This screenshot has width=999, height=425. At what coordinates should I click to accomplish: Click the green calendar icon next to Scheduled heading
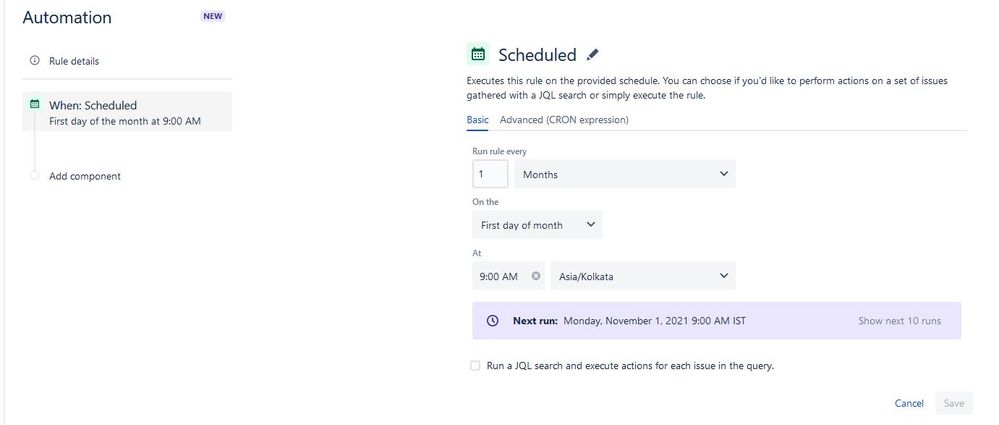tap(478, 54)
